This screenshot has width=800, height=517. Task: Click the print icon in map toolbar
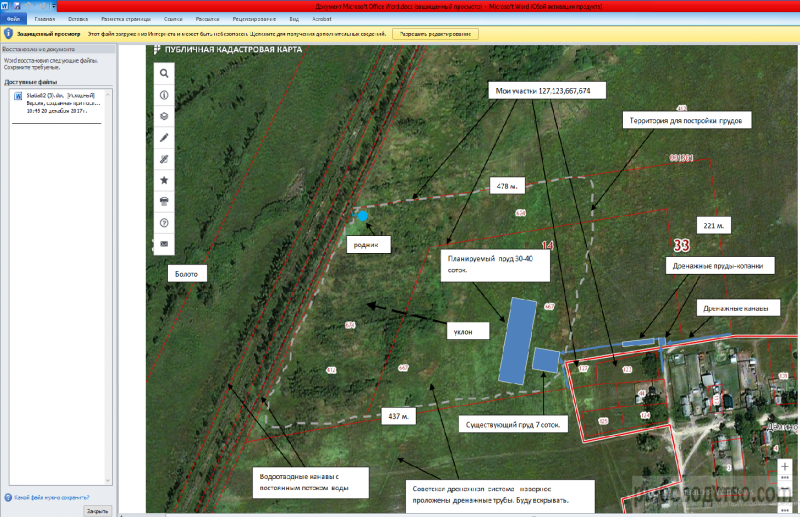164,201
